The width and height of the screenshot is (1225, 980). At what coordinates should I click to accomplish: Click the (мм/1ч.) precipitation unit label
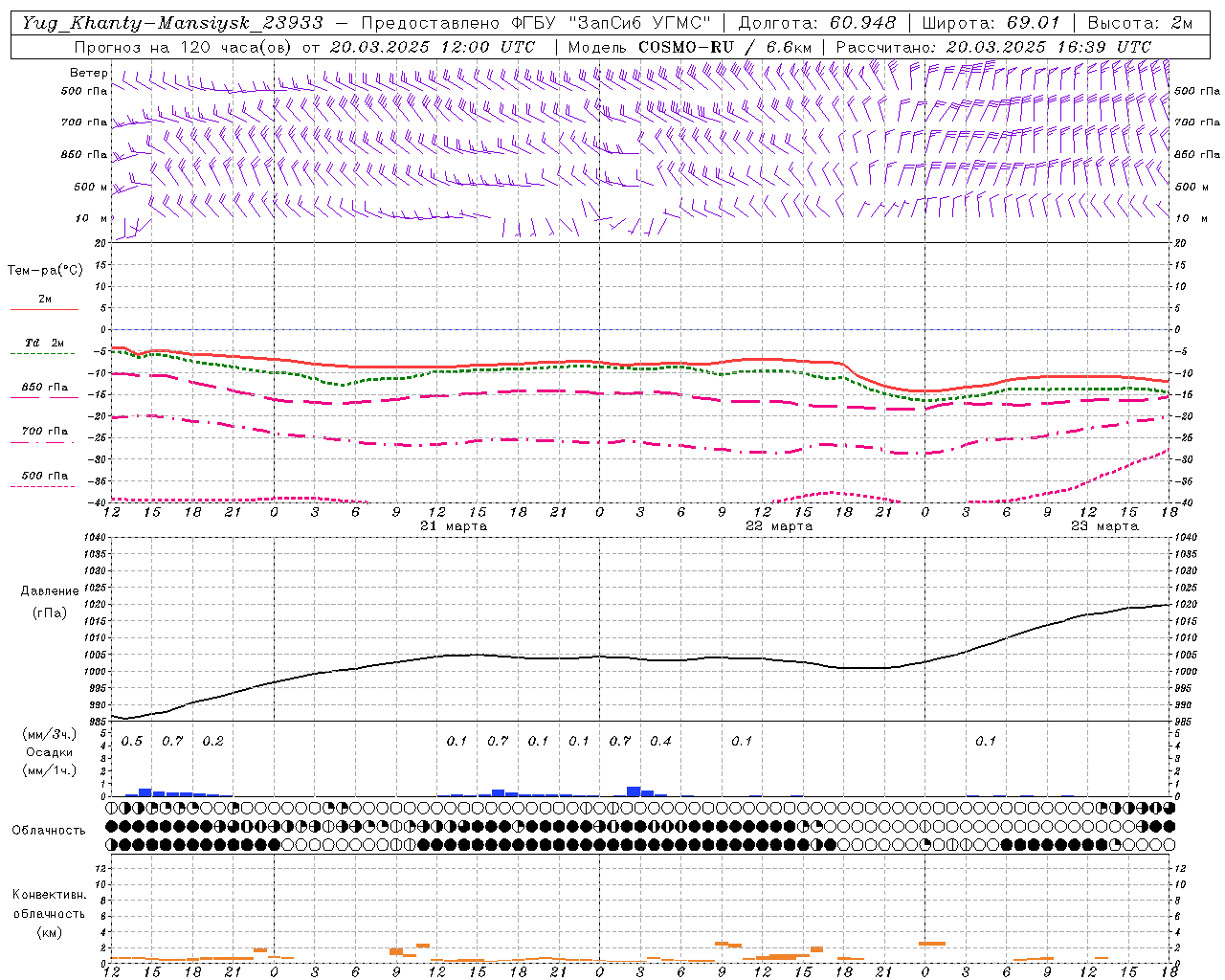coord(50,770)
